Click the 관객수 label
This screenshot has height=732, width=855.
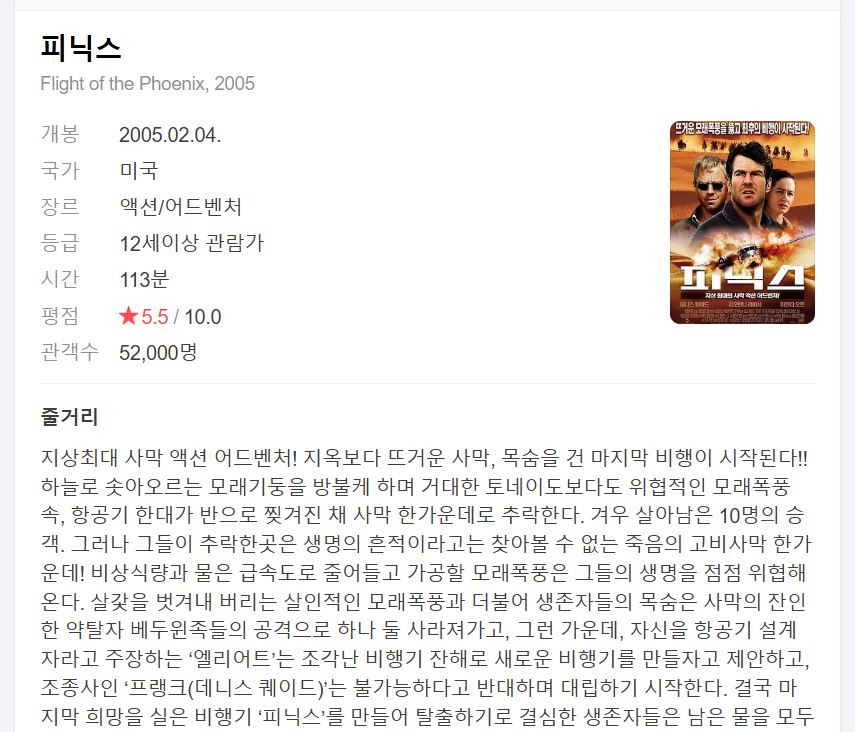[x=69, y=352]
